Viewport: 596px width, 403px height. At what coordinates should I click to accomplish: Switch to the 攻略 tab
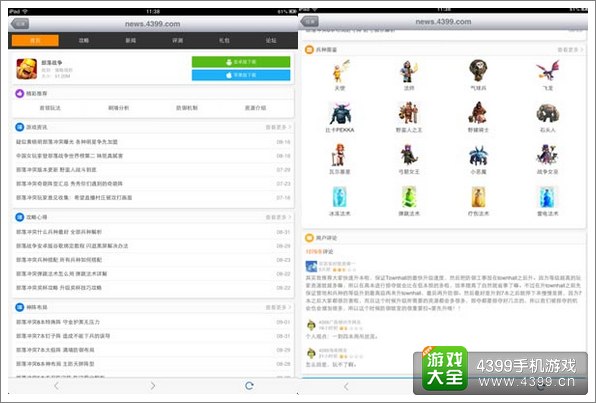(84, 40)
